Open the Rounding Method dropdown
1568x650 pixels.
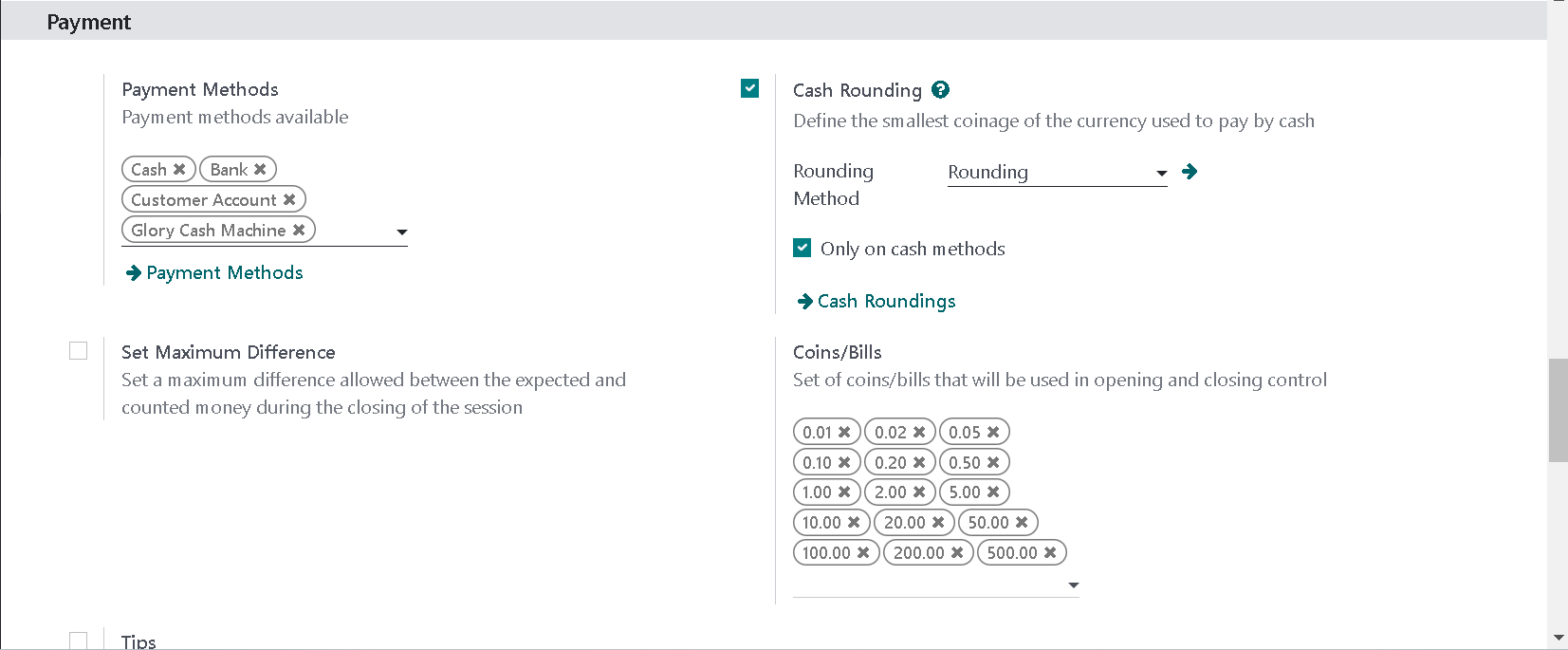pyautogui.click(x=1057, y=173)
